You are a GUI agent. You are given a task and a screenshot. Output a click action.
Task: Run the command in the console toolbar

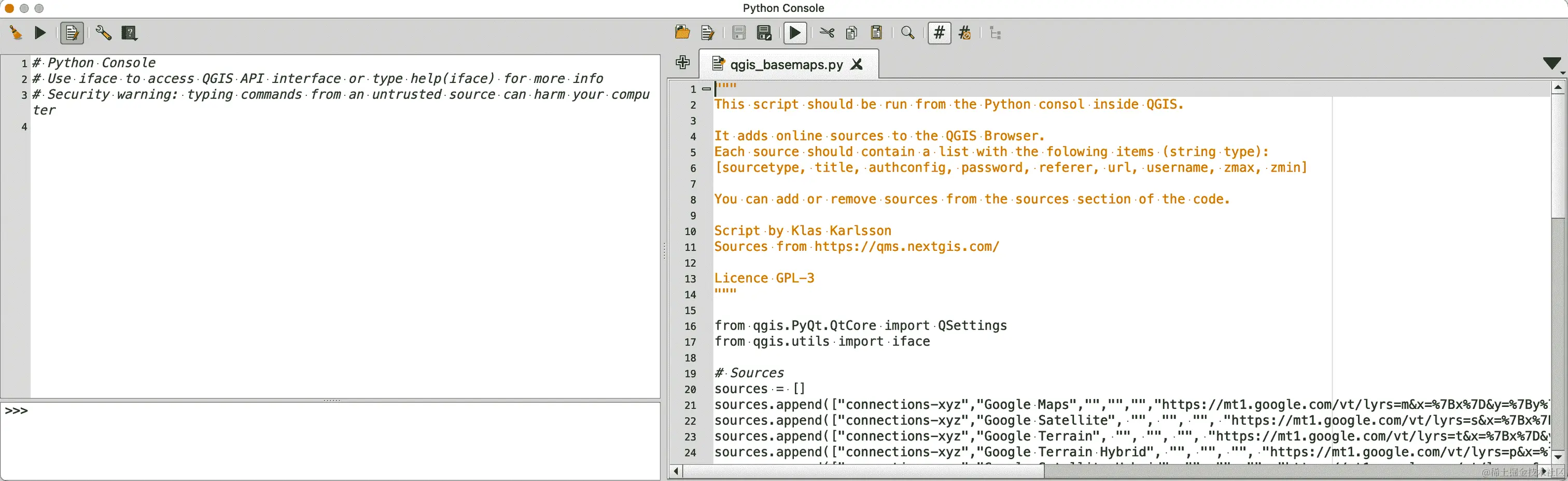coord(40,33)
